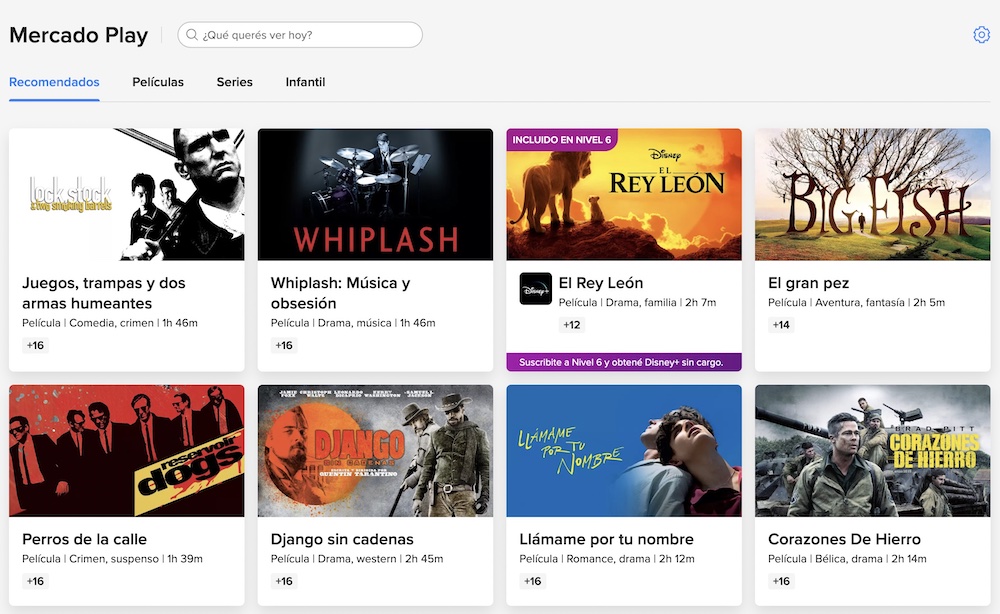The width and height of the screenshot is (1000, 614).
Task: Click the +14 rating on El gran pez
Action: [x=781, y=325]
